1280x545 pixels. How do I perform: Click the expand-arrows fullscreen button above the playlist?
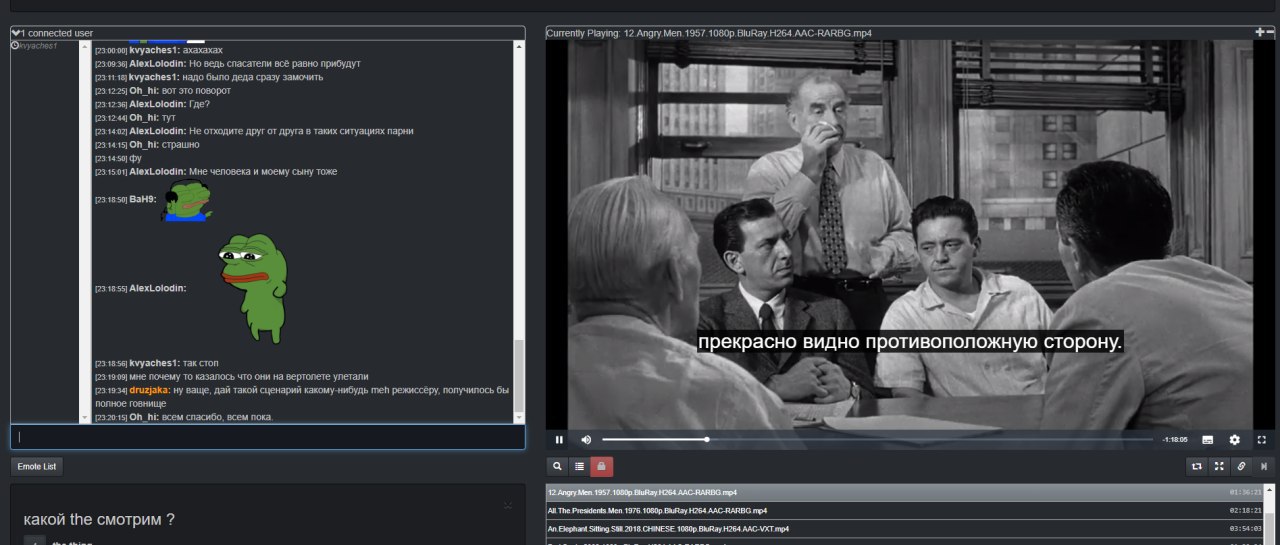1219,466
